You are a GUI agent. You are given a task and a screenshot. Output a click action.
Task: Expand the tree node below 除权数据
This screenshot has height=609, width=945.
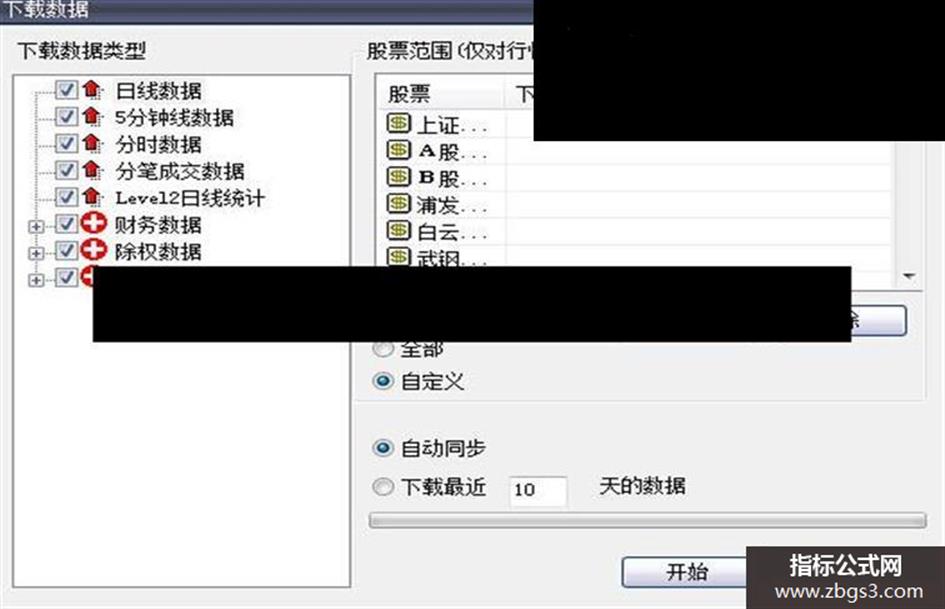(36, 280)
